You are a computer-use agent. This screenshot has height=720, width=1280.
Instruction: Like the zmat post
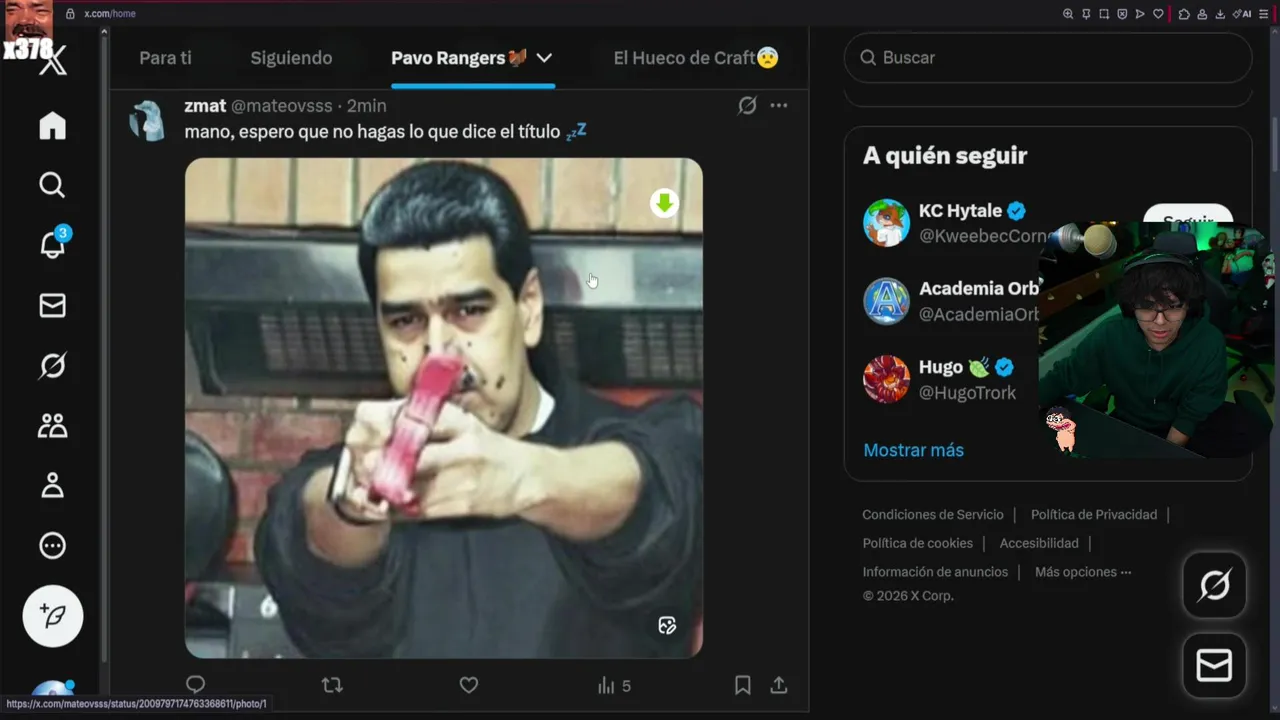click(469, 685)
